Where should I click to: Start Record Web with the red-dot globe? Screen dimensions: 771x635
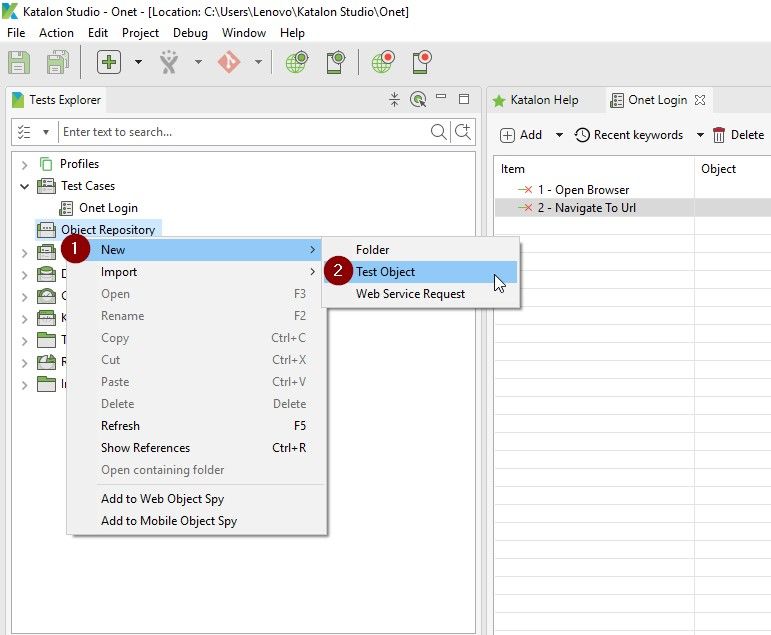(383, 62)
